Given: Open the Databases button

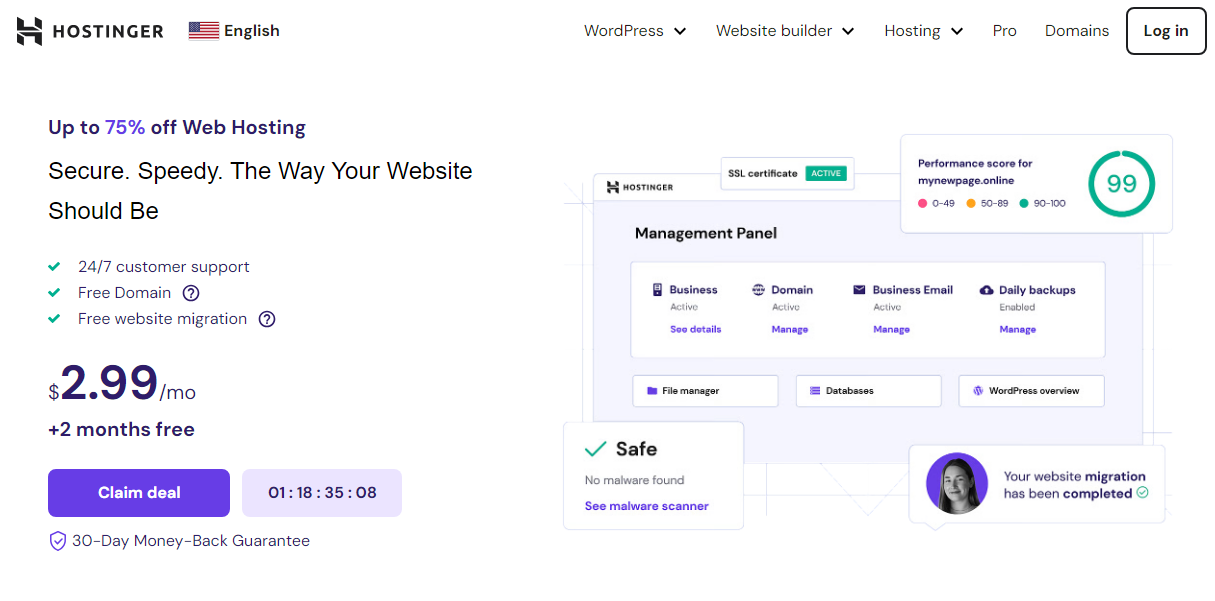Looking at the screenshot, I should click(x=869, y=391).
